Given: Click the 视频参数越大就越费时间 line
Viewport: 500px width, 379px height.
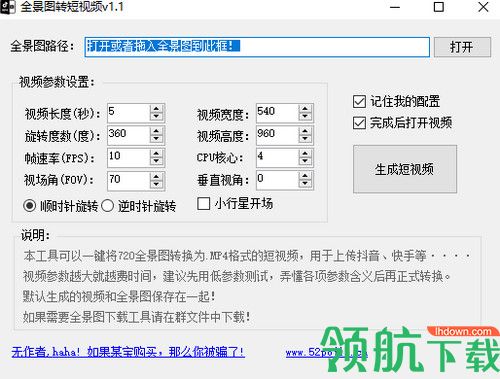Looking at the screenshot, I should click(x=237, y=276).
